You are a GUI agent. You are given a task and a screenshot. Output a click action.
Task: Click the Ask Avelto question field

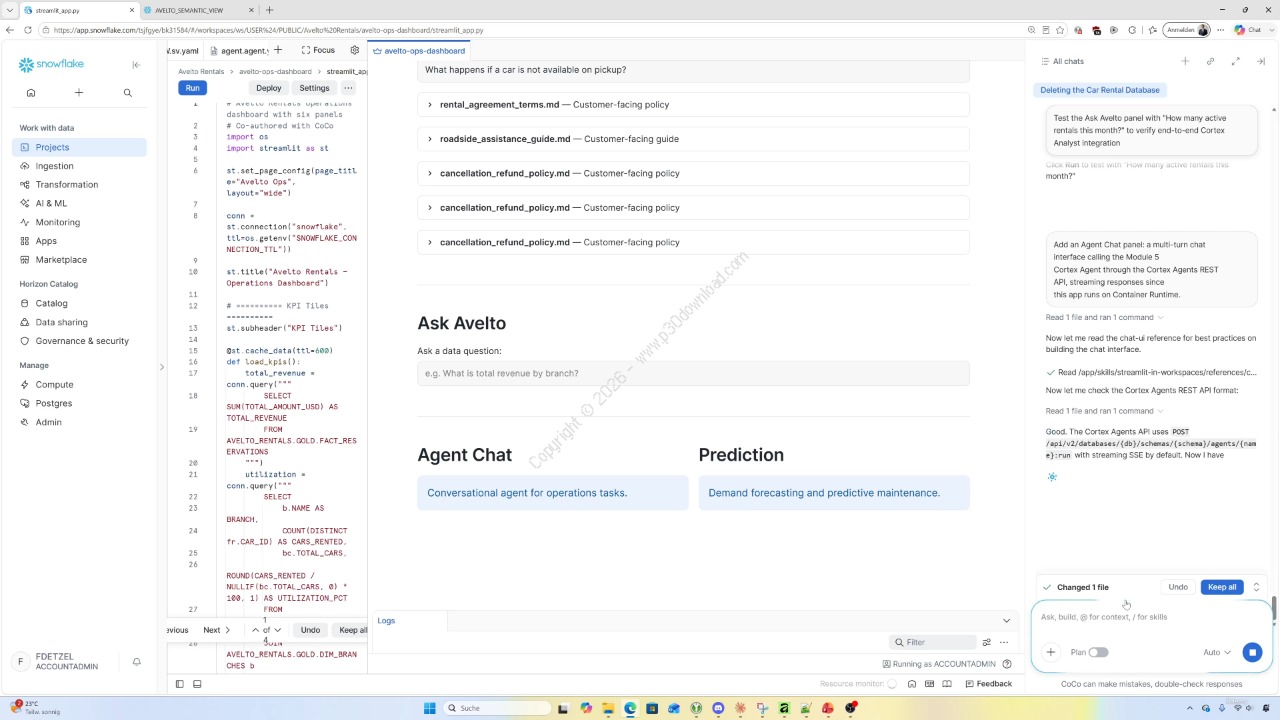[x=693, y=373]
